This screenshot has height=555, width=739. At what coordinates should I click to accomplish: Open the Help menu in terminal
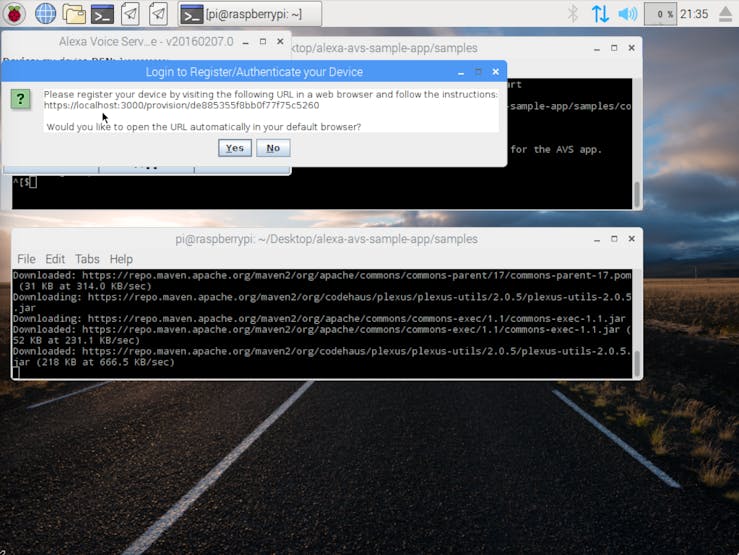point(121,259)
